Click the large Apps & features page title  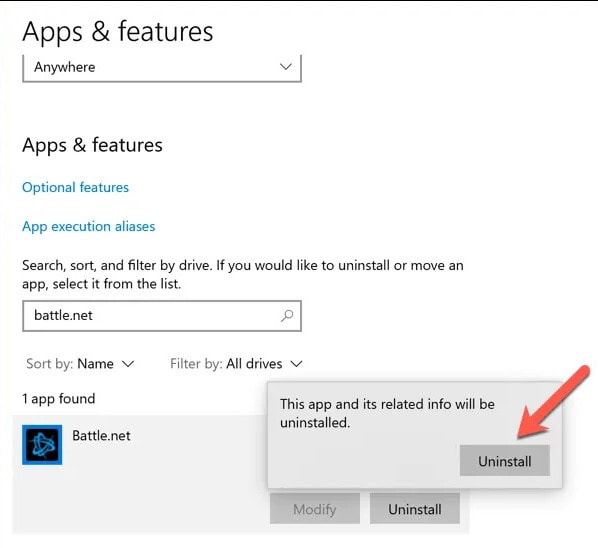117,31
